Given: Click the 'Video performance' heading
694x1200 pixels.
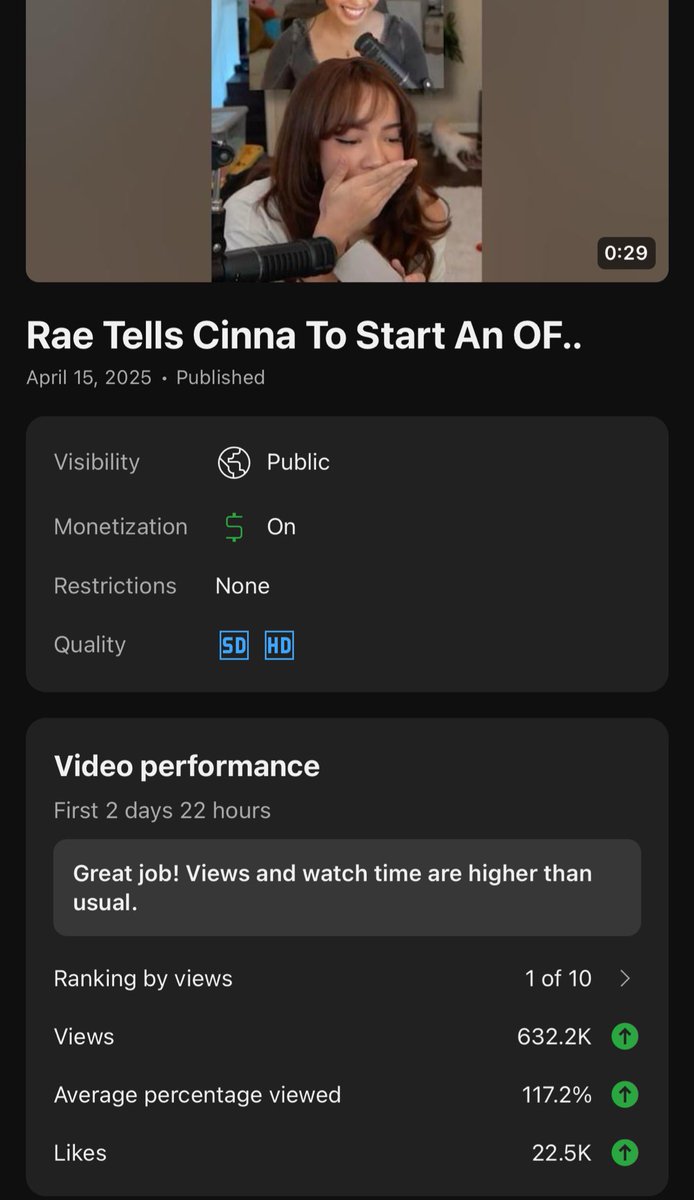Looking at the screenshot, I should [x=187, y=766].
